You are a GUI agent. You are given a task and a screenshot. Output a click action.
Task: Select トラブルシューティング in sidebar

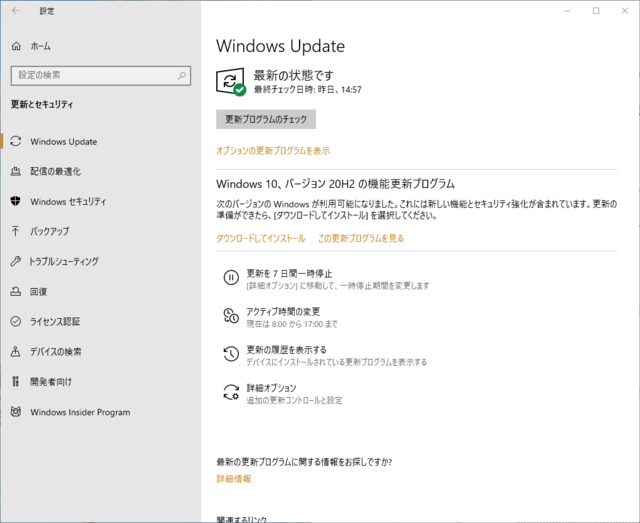100,261
